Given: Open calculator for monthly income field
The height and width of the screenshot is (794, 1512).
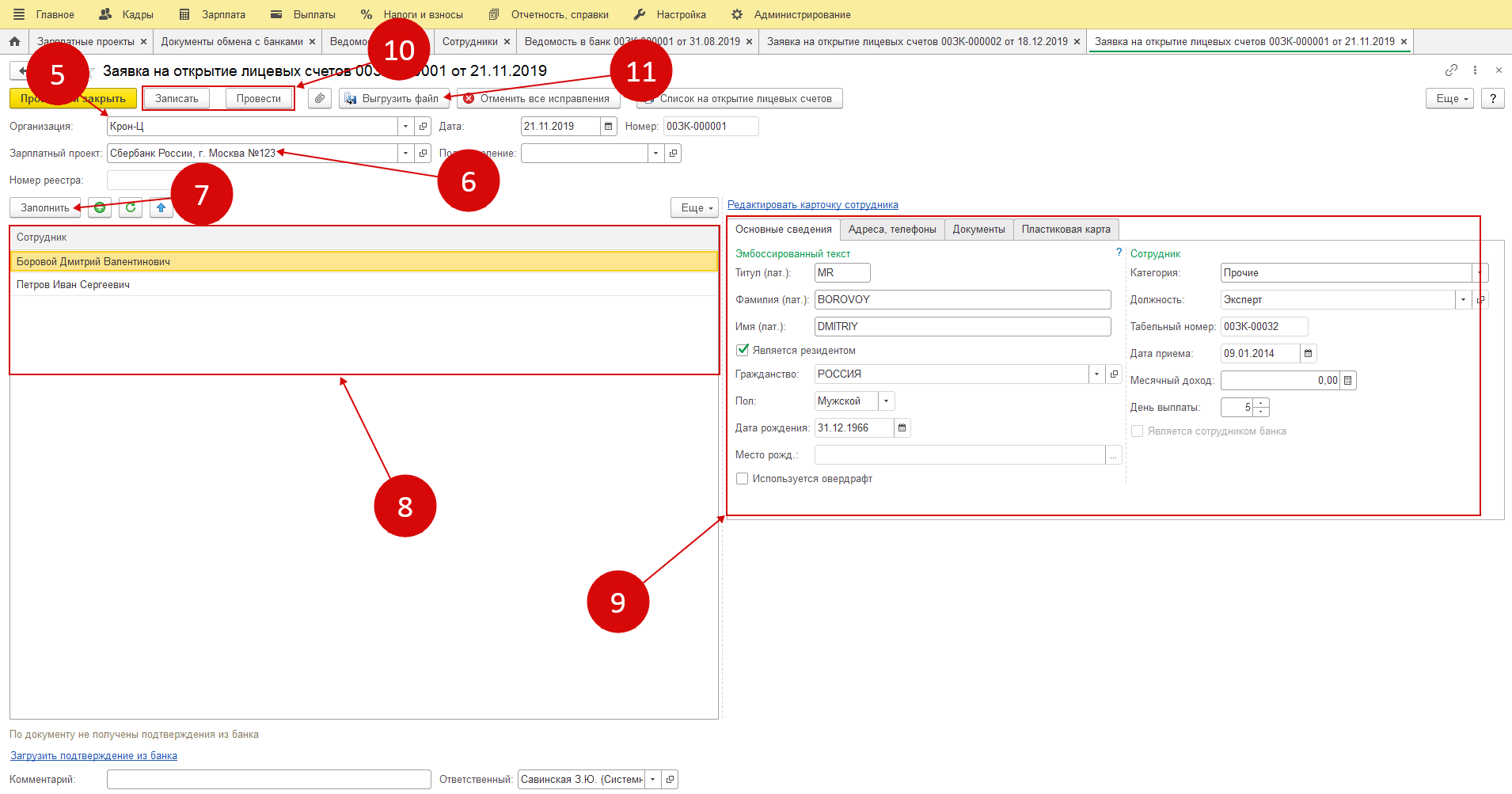Looking at the screenshot, I should pyautogui.click(x=1348, y=381).
